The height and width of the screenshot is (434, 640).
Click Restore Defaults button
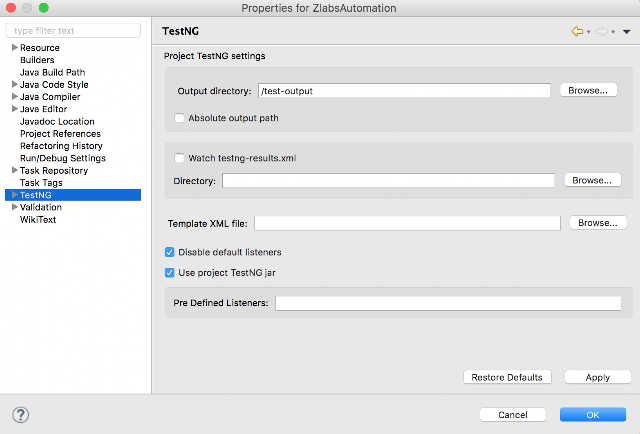[x=507, y=377]
